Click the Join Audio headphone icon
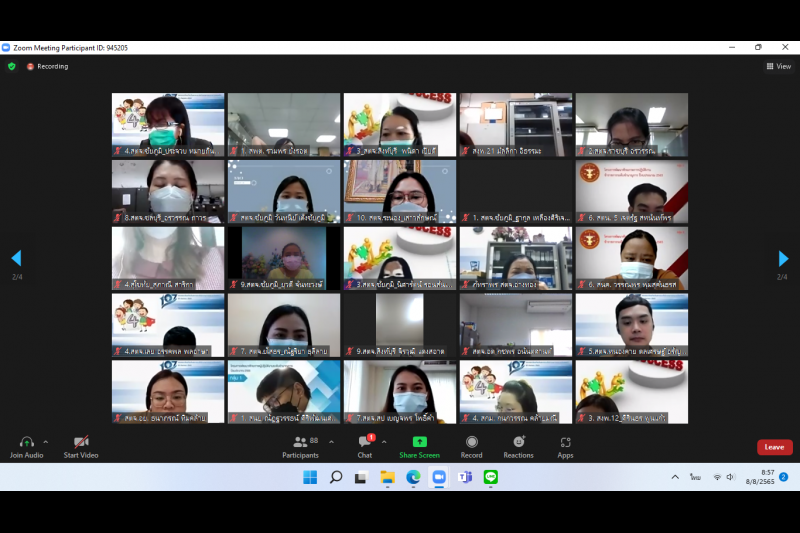 pos(26,442)
